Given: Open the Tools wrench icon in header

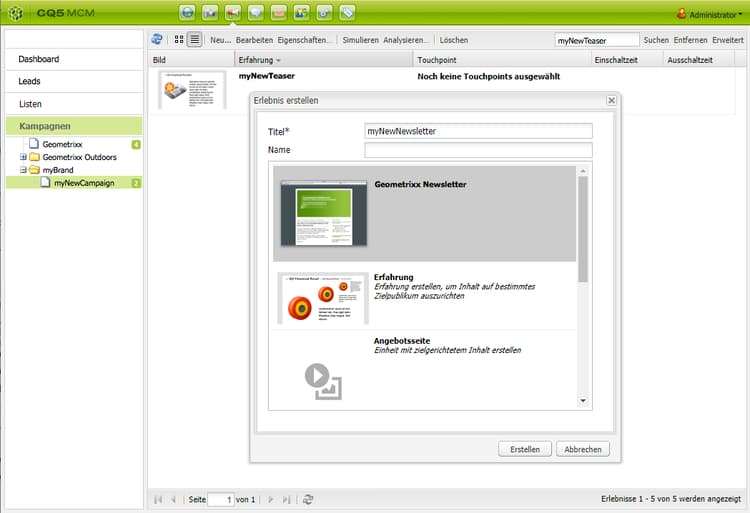Looking at the screenshot, I should tap(324, 12).
